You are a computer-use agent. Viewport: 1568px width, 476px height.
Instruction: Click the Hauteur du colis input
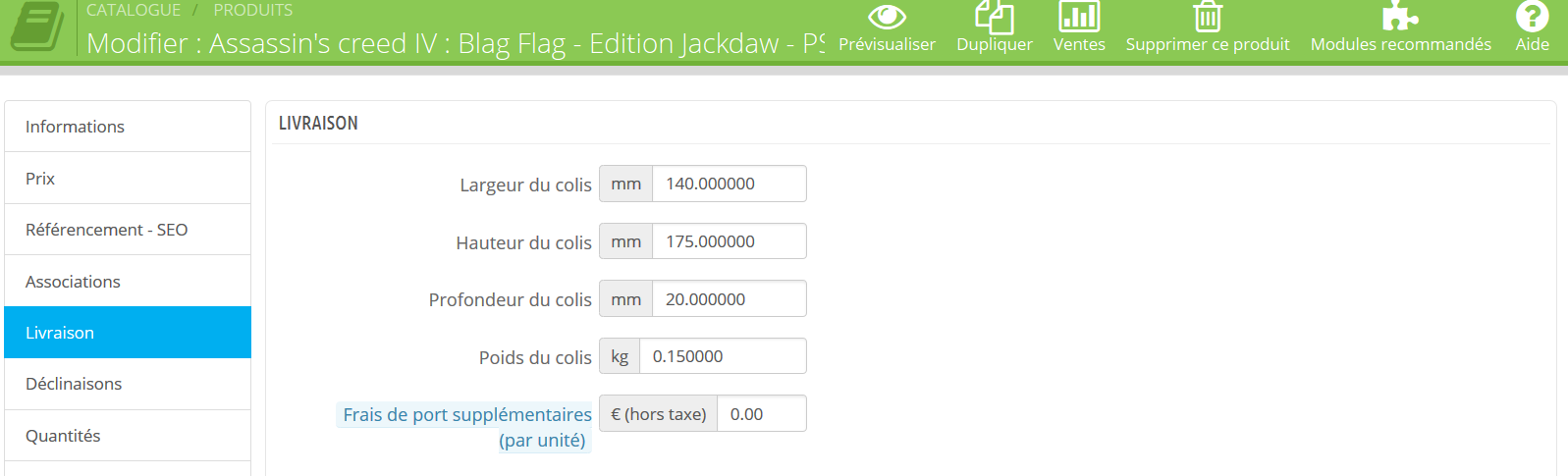[728, 241]
